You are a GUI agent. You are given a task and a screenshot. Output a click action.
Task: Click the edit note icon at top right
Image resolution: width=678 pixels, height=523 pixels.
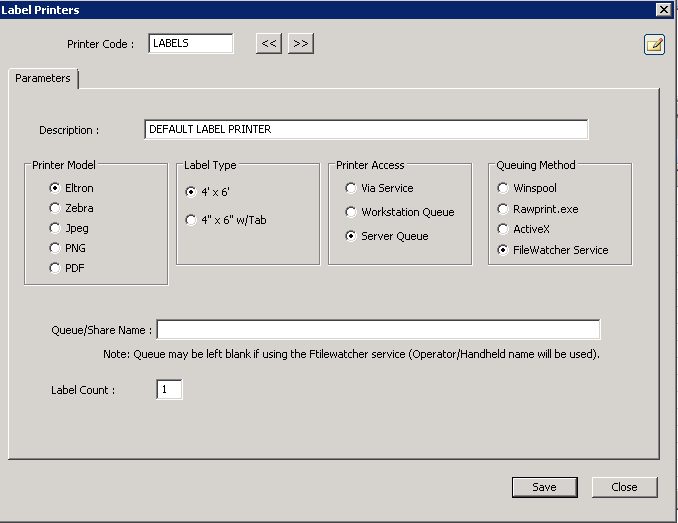tap(654, 44)
